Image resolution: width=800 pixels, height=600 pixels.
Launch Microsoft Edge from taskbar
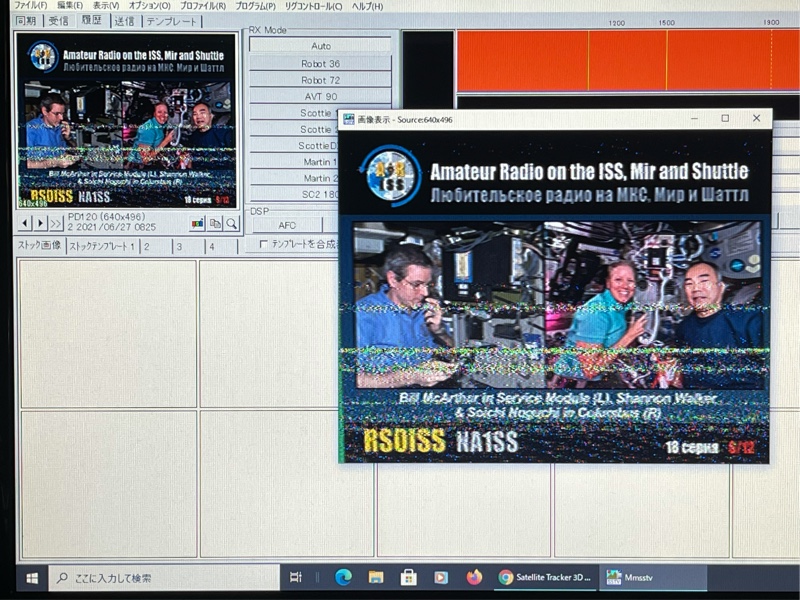pyautogui.click(x=343, y=578)
